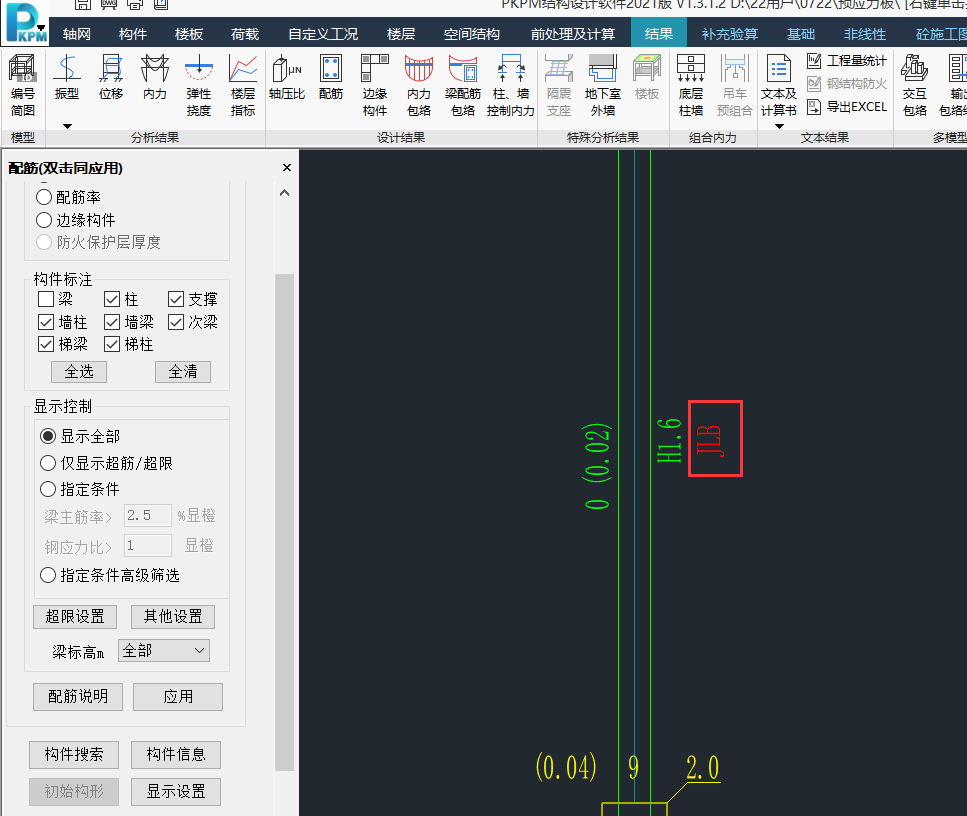Expand the 文本及计算书 dropdown arrow
Image resolution: width=967 pixels, height=816 pixels.
coord(779,126)
